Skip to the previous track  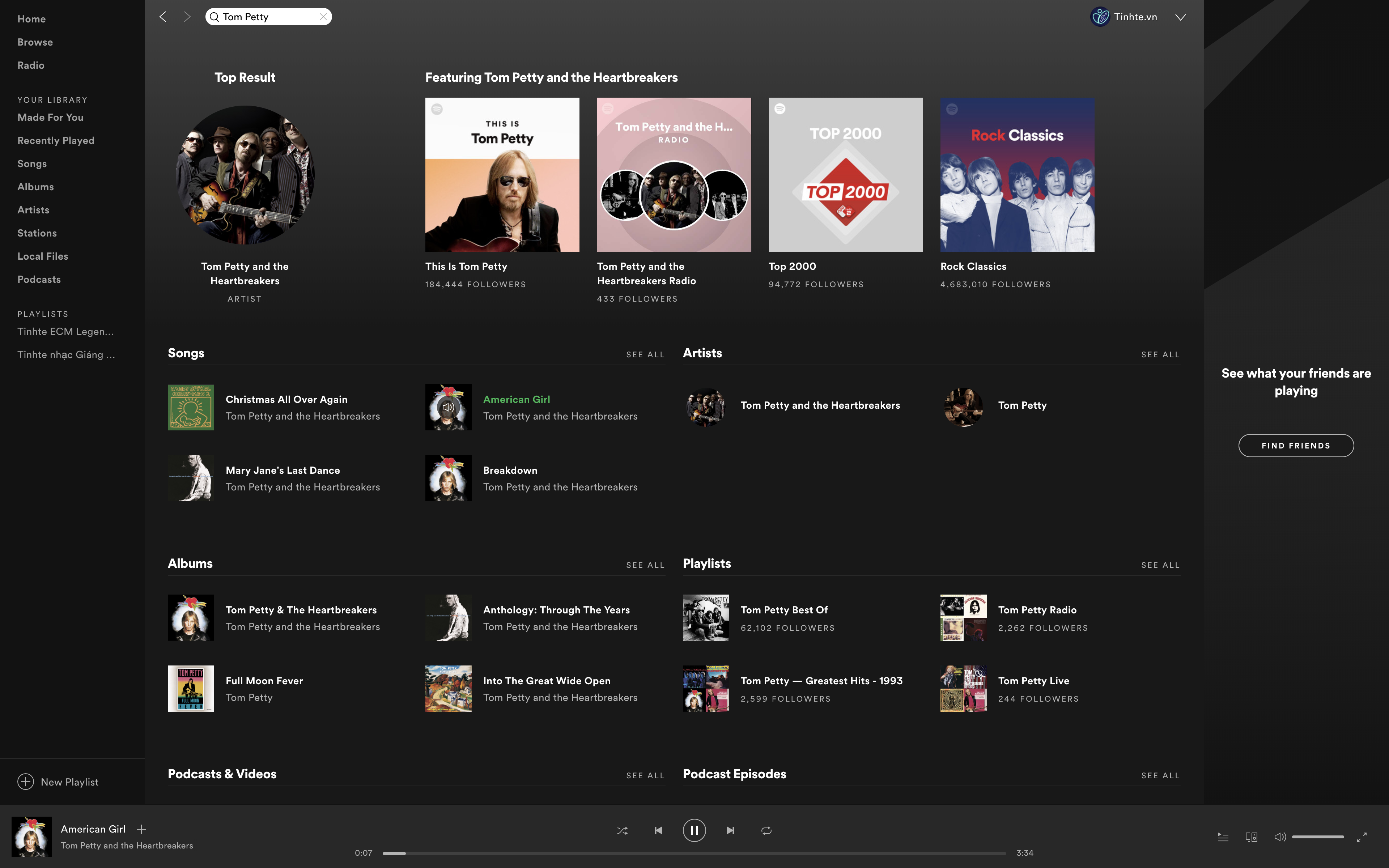click(x=658, y=830)
